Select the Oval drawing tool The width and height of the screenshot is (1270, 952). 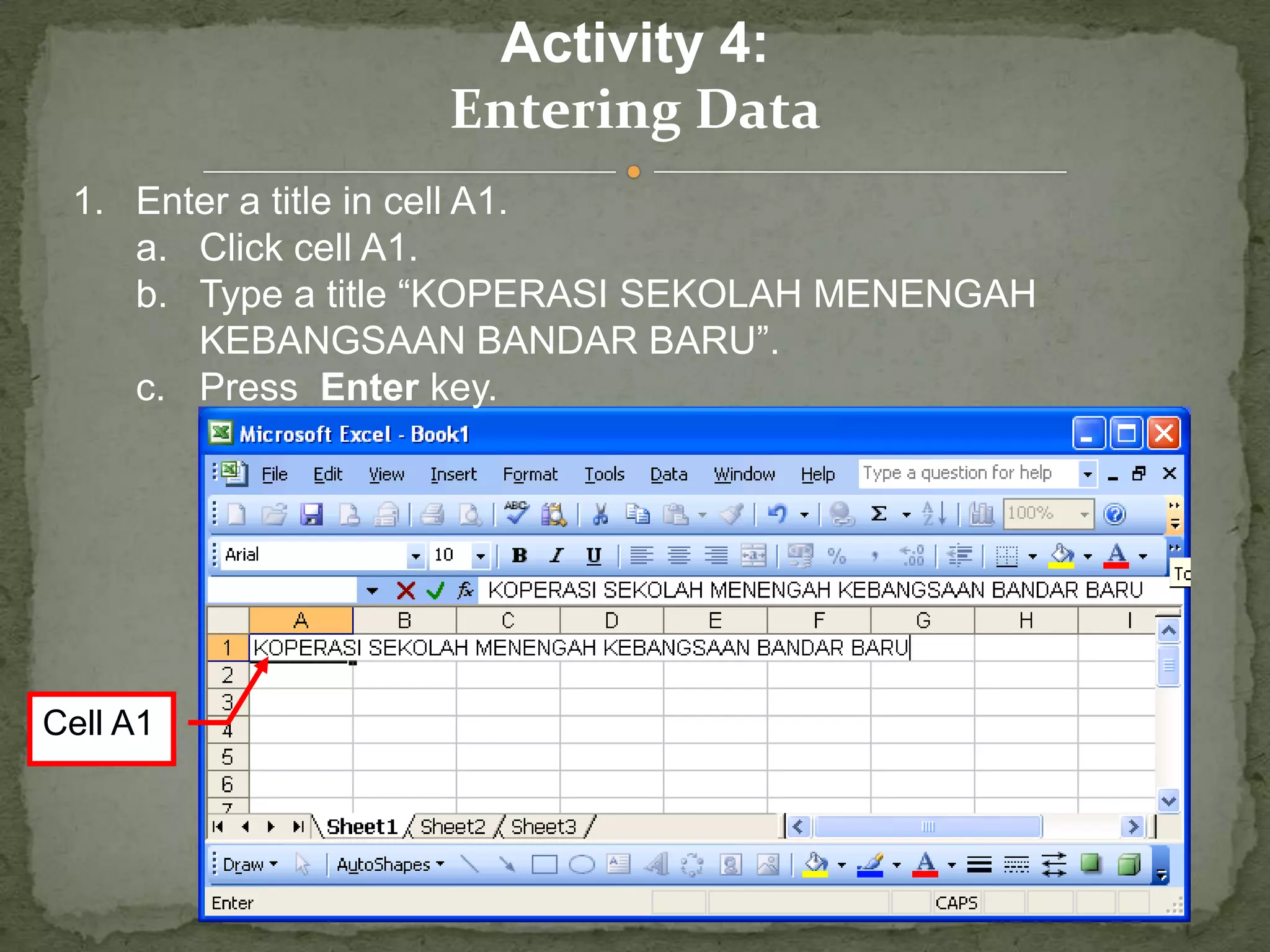582,864
